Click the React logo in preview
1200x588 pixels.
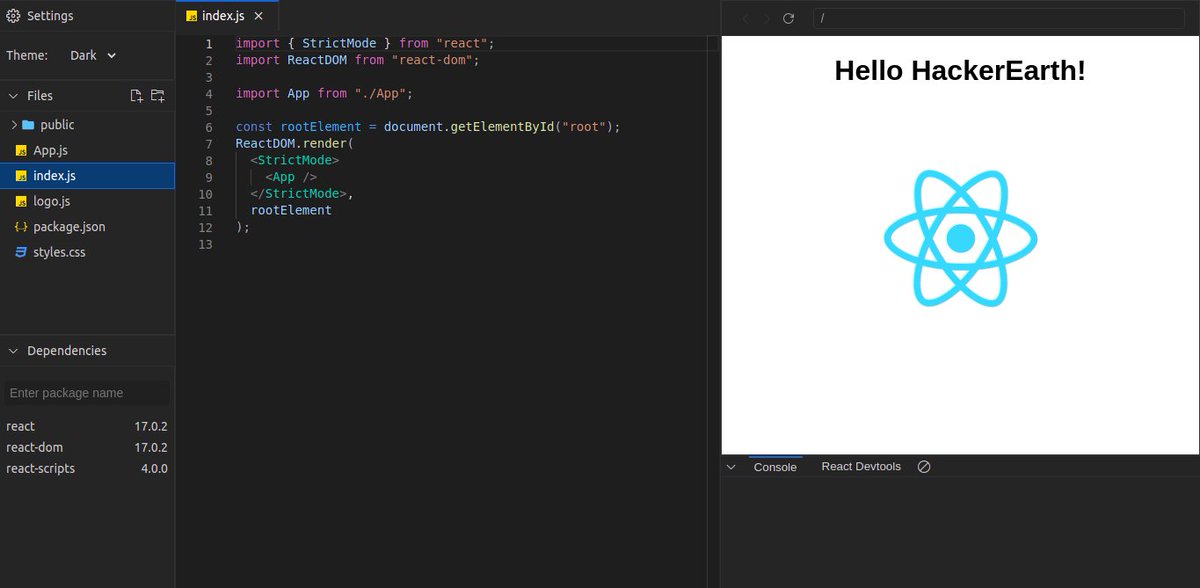click(x=960, y=238)
